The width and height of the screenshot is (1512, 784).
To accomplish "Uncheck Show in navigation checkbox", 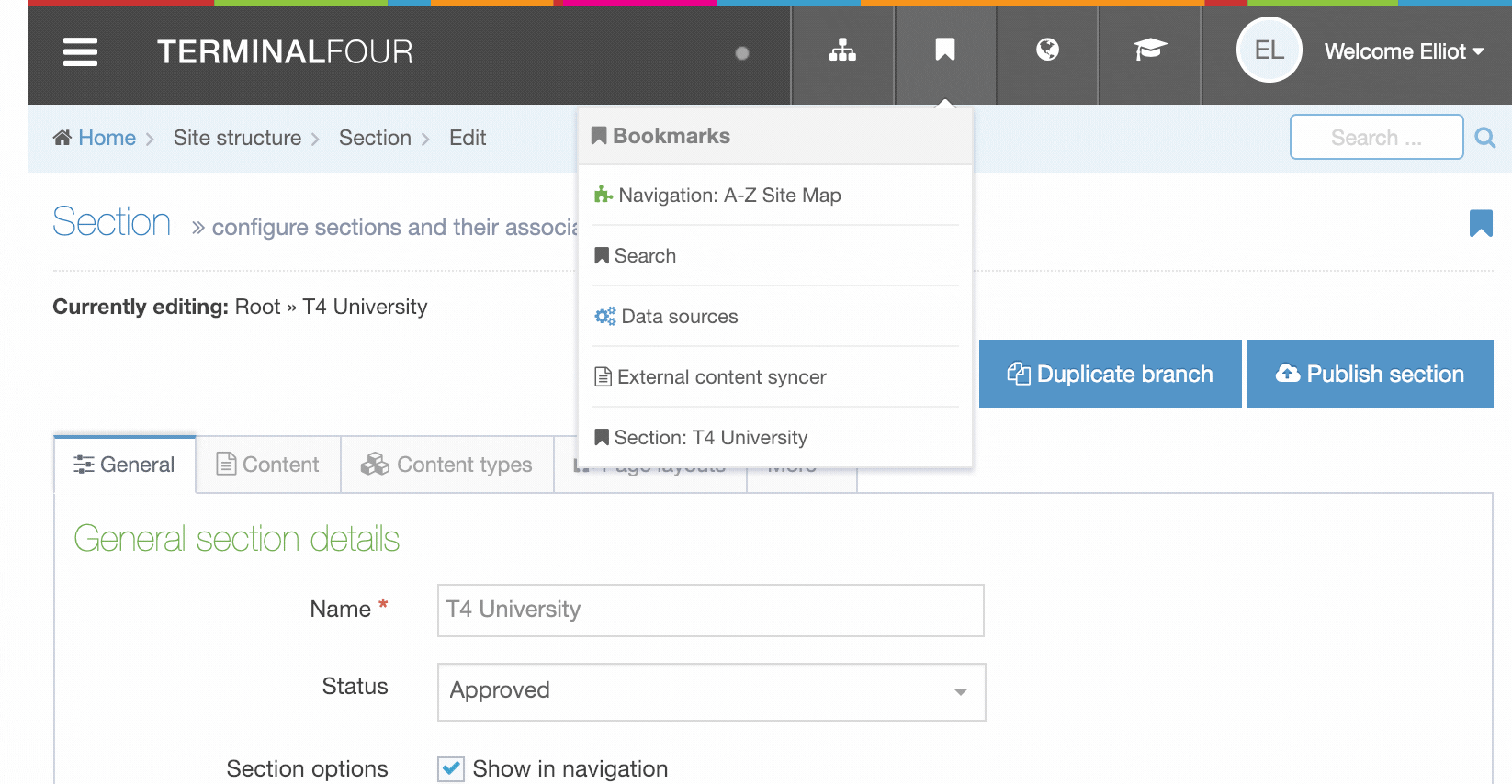I will click(x=451, y=768).
